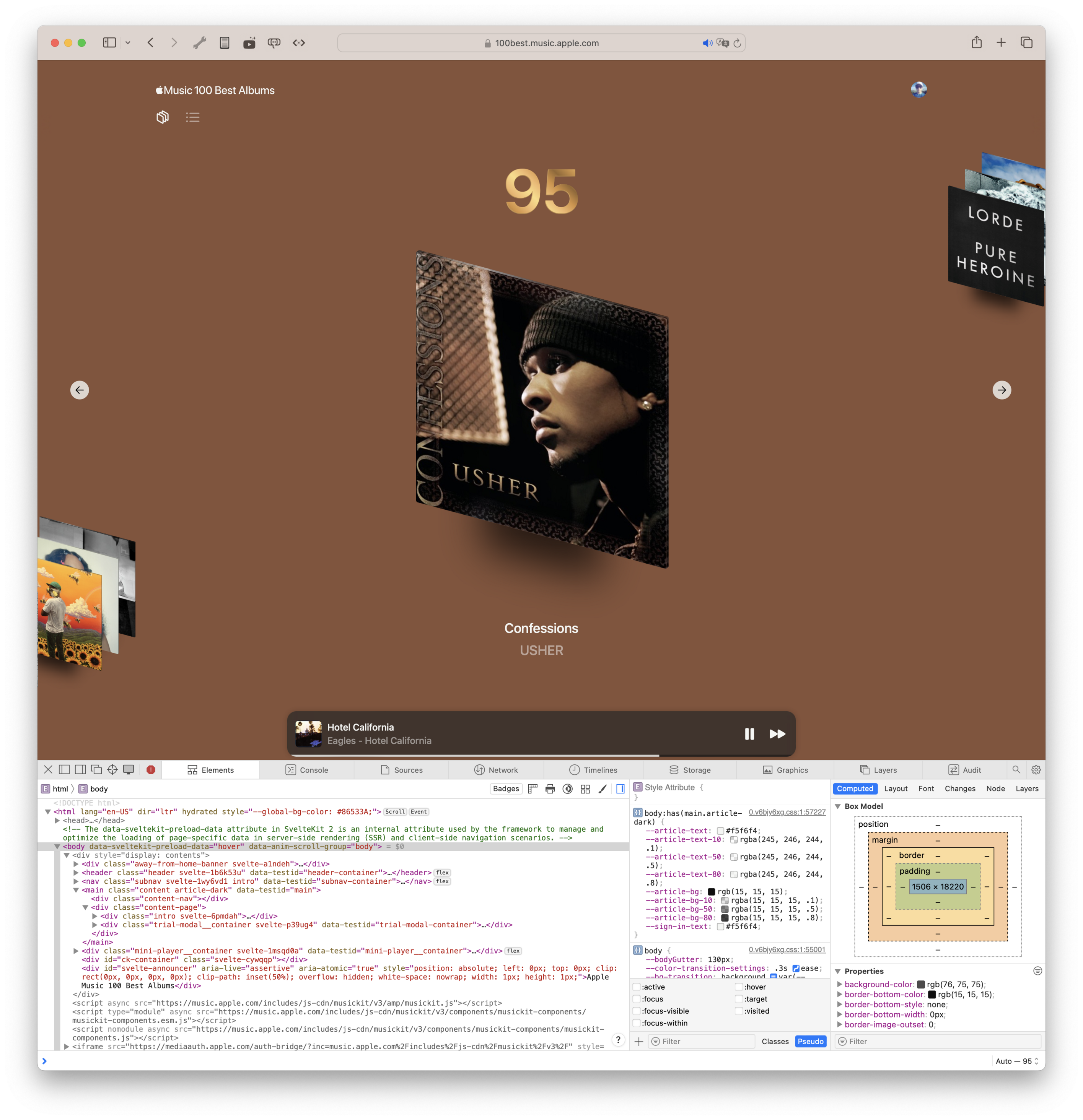Toggle dark appearance circle icon
1083x1120 pixels.
[x=567, y=788]
